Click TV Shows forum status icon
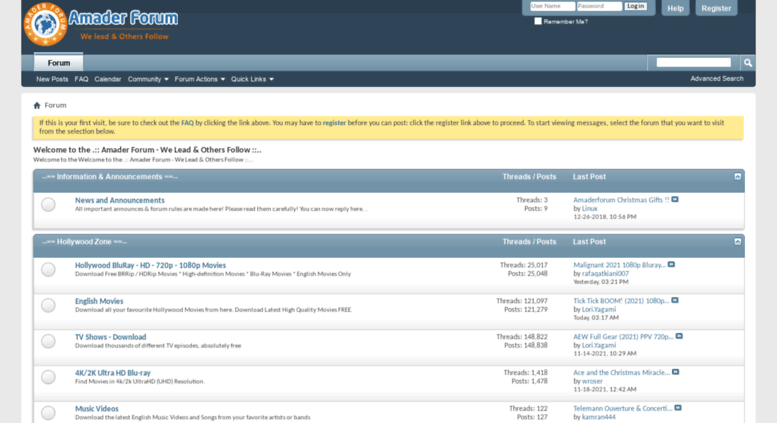 [48, 341]
